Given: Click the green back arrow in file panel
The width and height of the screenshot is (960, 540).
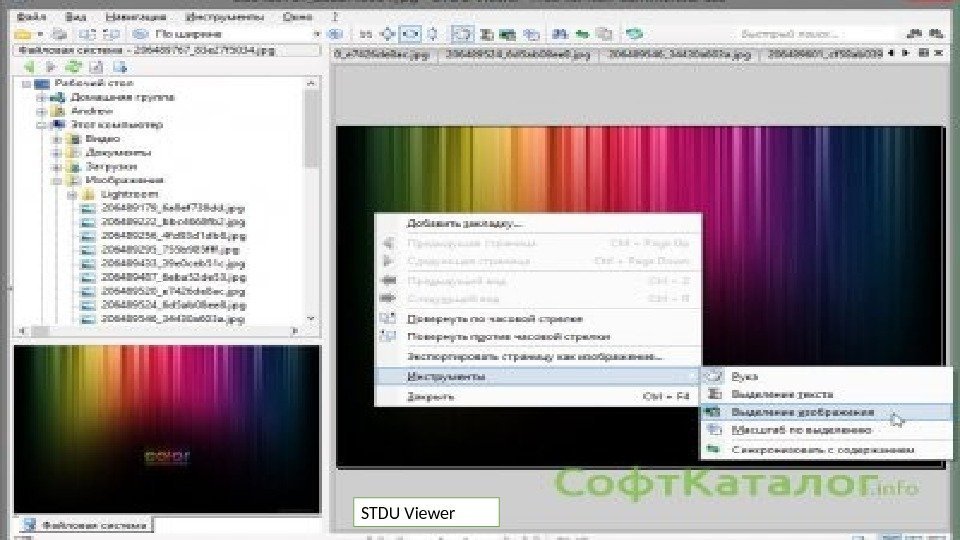Looking at the screenshot, I should [29, 67].
